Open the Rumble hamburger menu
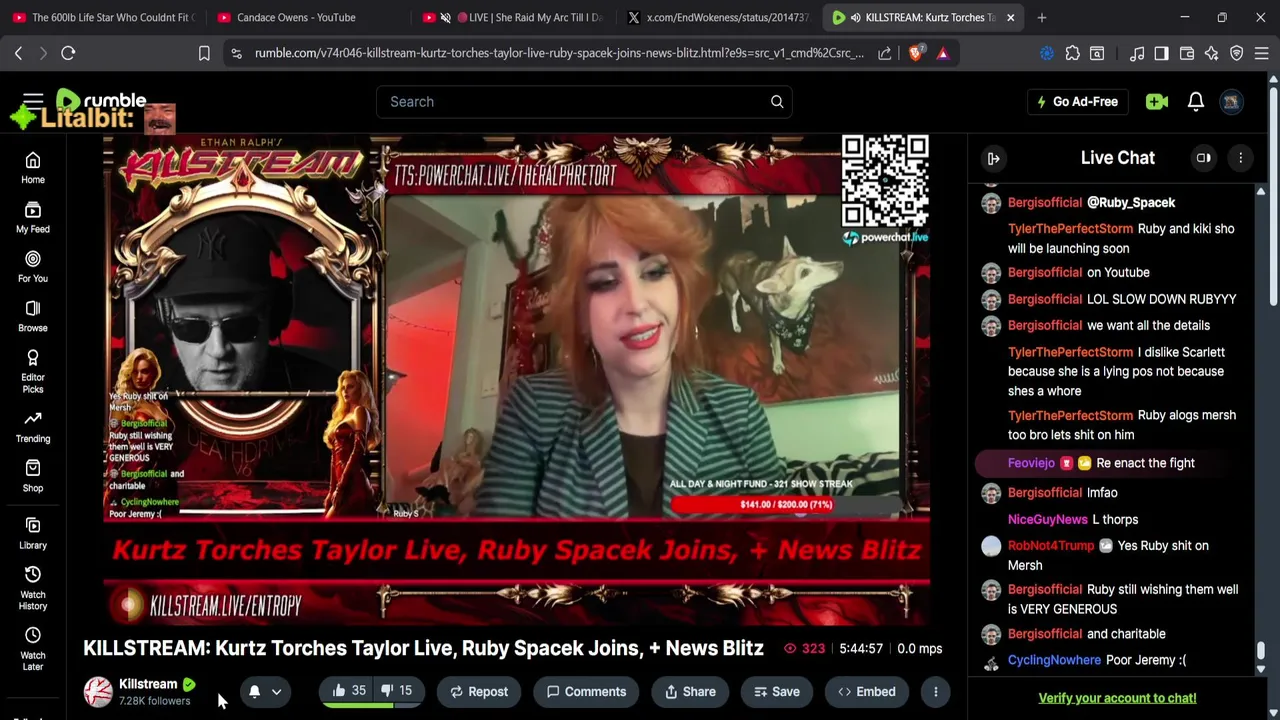 point(33,101)
